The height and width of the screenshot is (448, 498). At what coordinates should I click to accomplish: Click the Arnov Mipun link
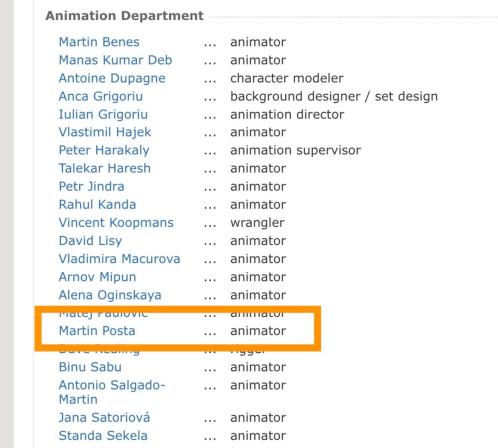click(x=97, y=277)
